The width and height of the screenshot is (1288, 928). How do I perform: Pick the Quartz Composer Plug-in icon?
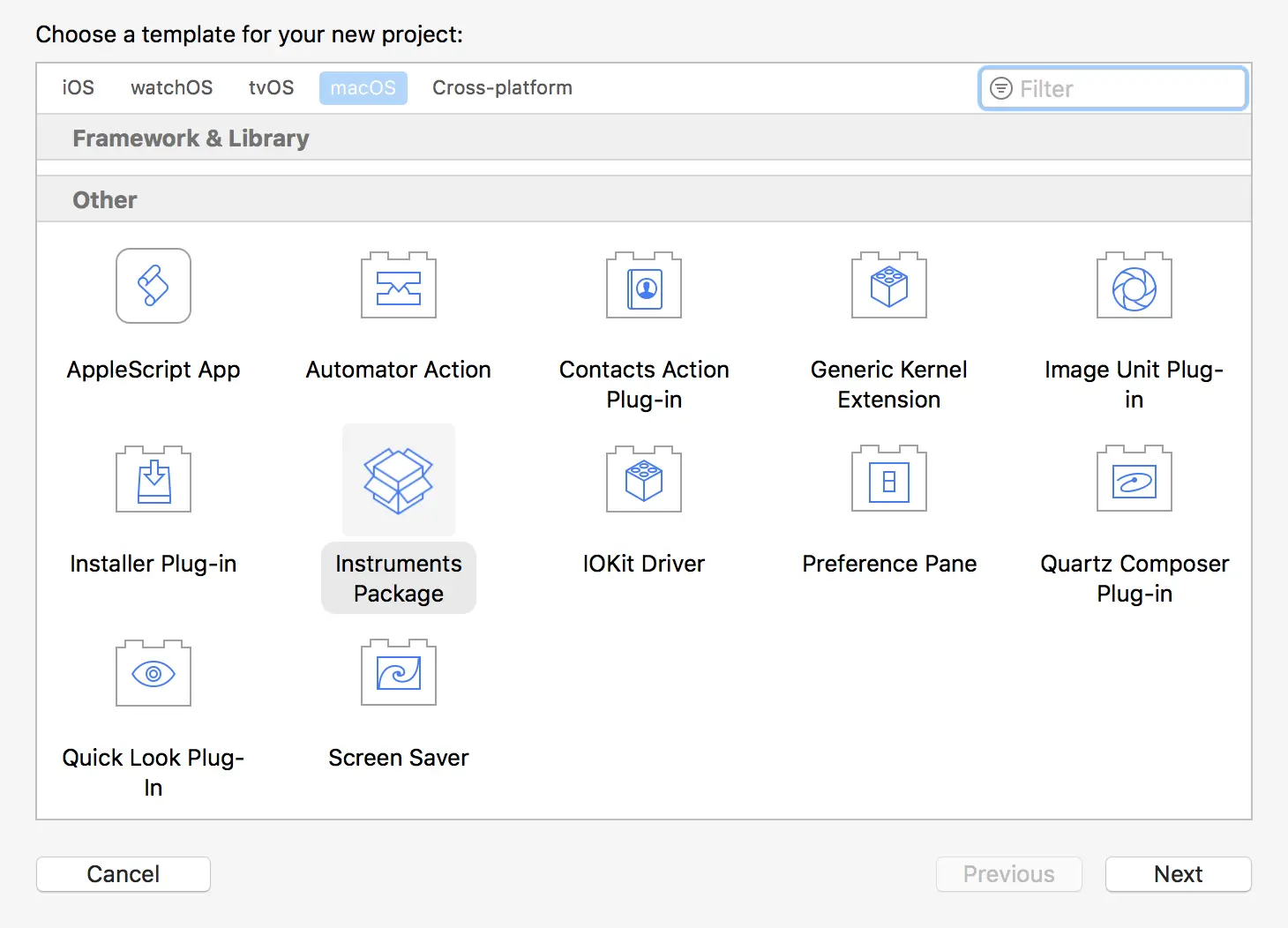pos(1134,480)
